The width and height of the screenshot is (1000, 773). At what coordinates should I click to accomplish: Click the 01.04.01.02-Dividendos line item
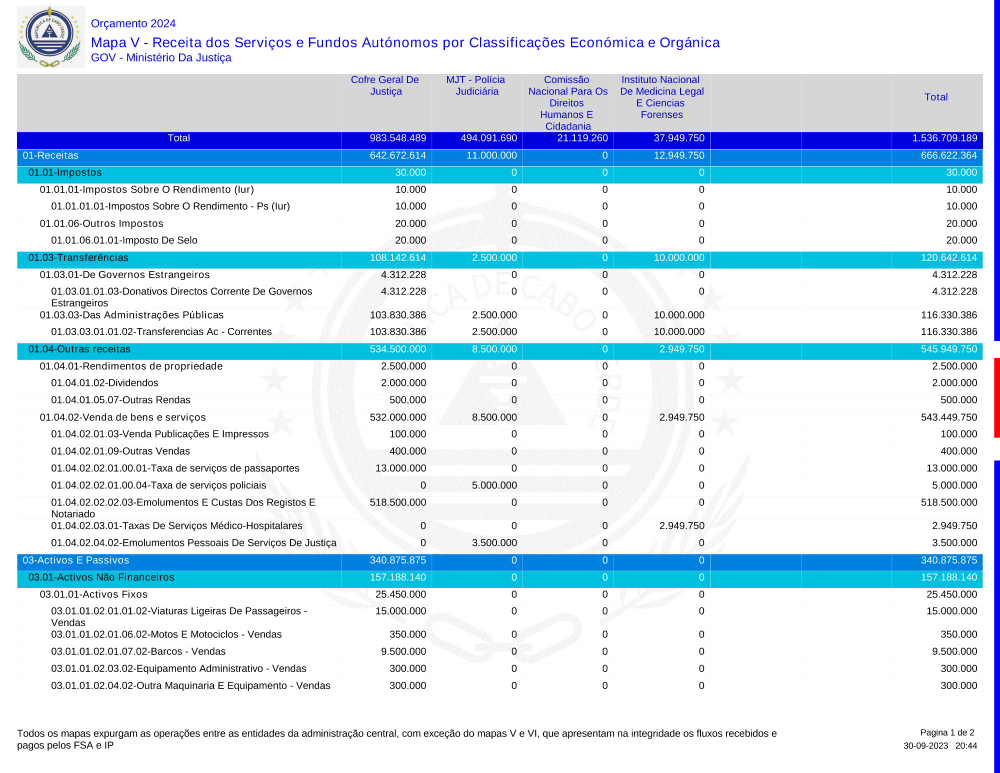coord(104,383)
